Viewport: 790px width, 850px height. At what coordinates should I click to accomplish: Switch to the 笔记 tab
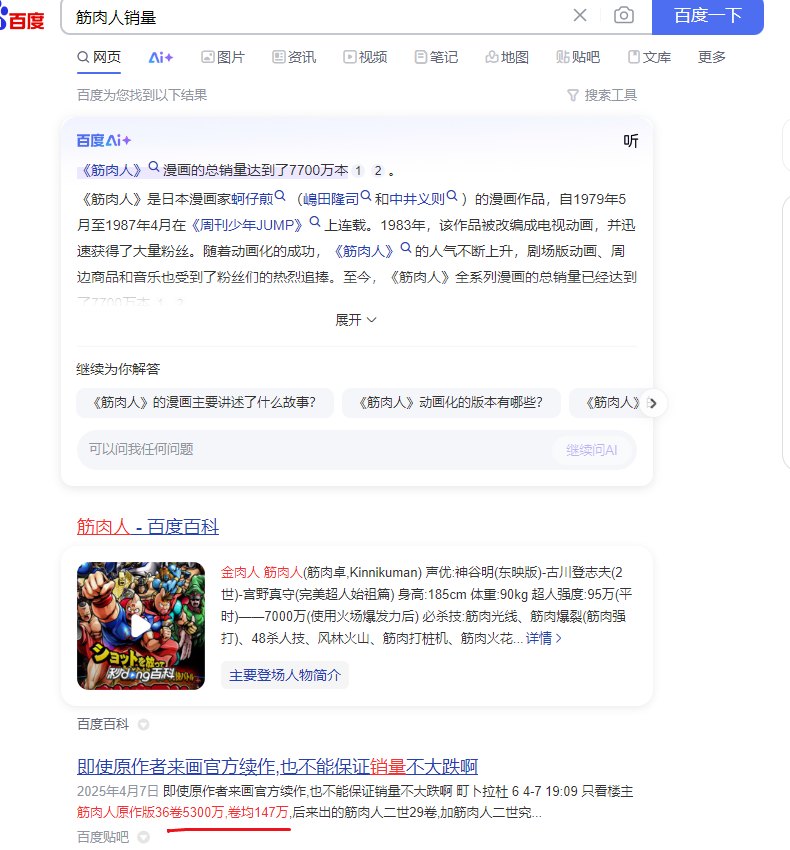point(436,57)
